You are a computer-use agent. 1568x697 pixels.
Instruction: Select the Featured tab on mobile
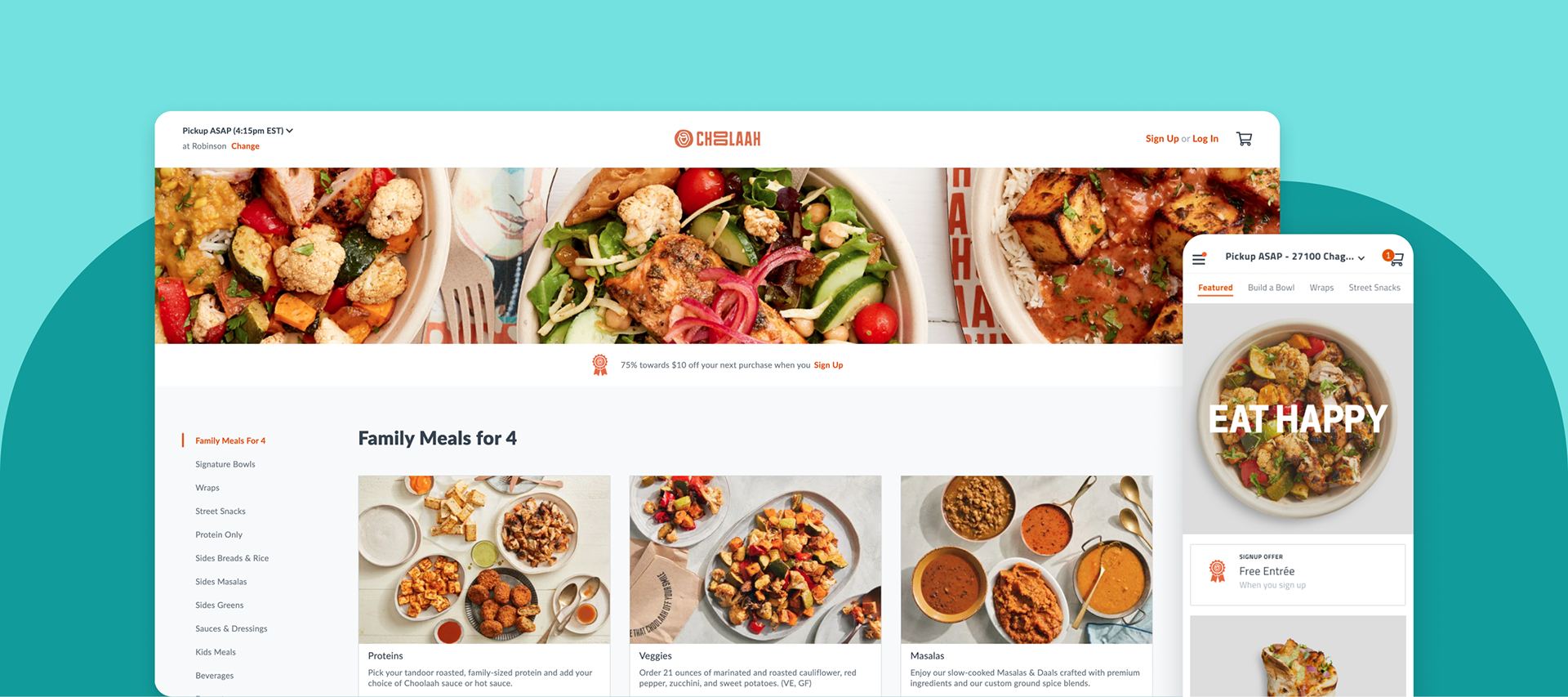point(1215,288)
